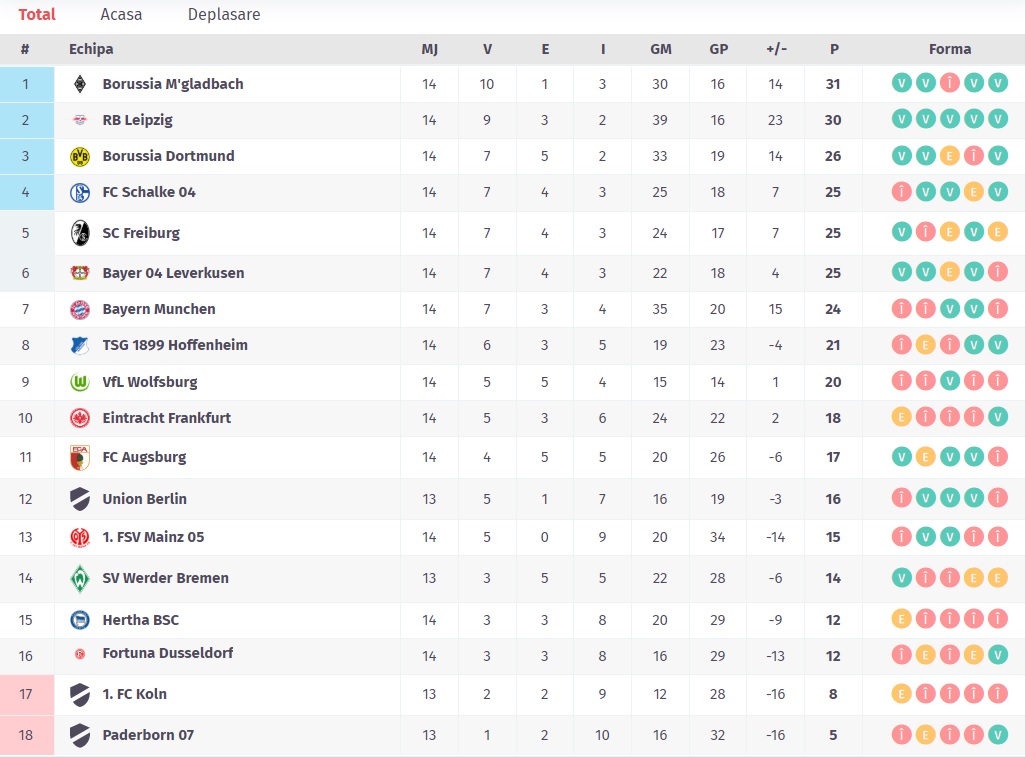1025x757 pixels.
Task: Click the 1. FSV Mainz 05 logo
Action: click(80, 537)
